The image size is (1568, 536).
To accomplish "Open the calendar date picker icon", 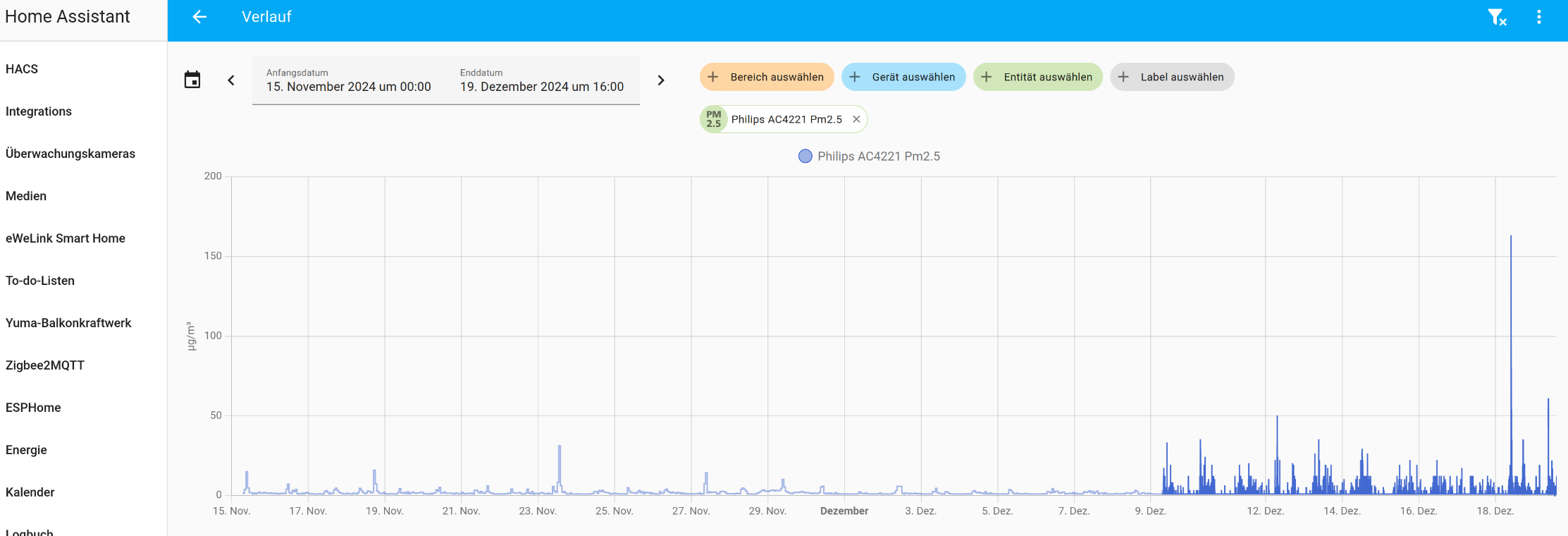I will pyautogui.click(x=192, y=80).
